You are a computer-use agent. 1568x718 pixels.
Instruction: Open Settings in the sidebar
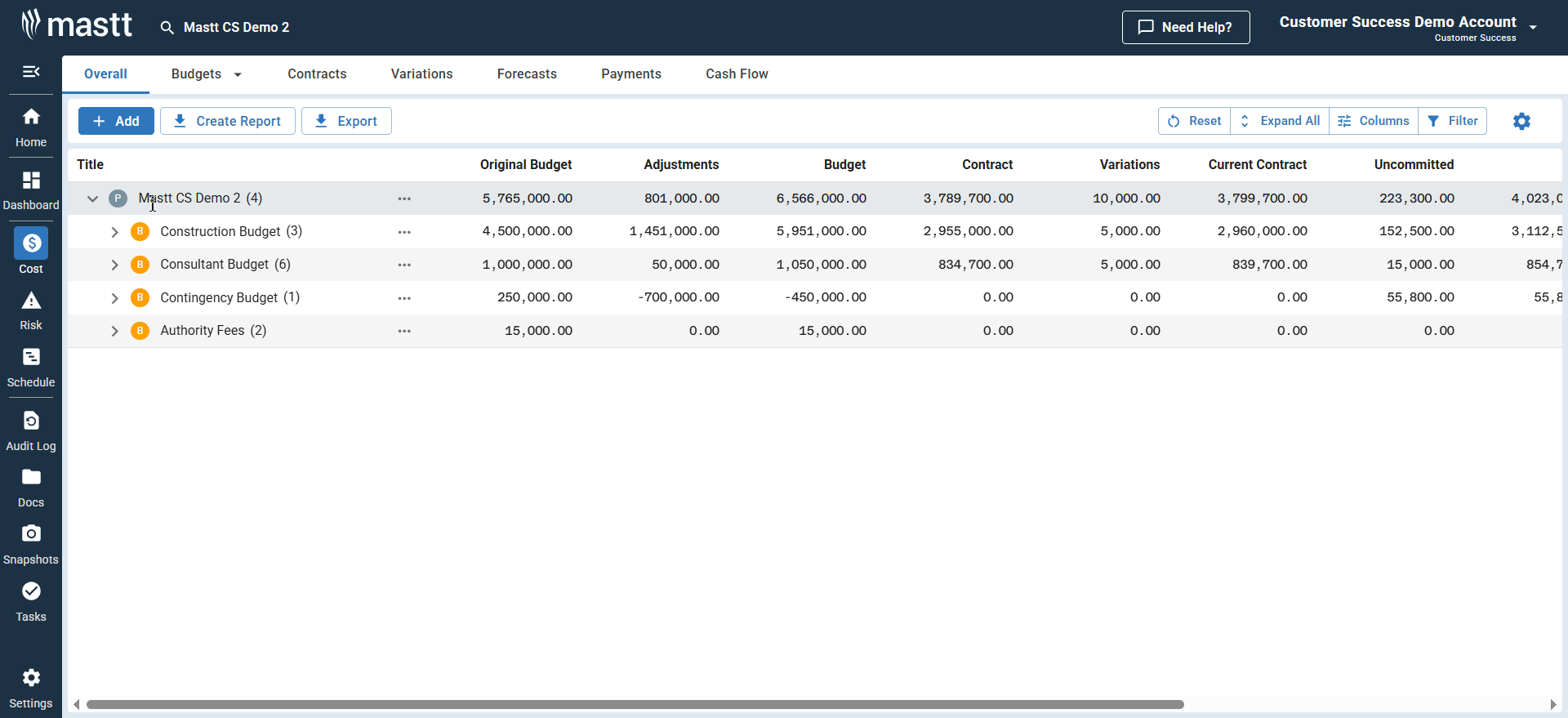pos(31,689)
